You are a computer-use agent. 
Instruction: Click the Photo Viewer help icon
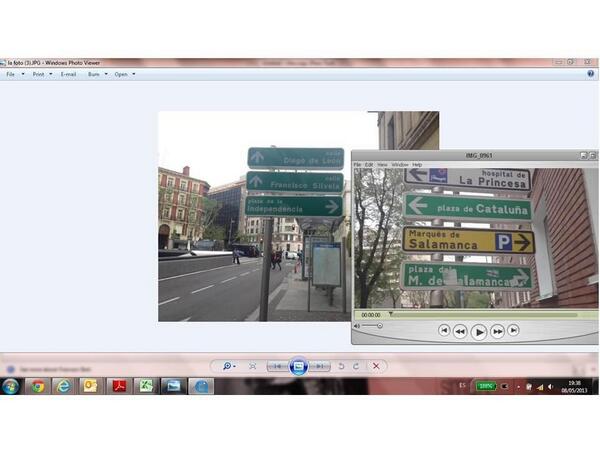590,73
